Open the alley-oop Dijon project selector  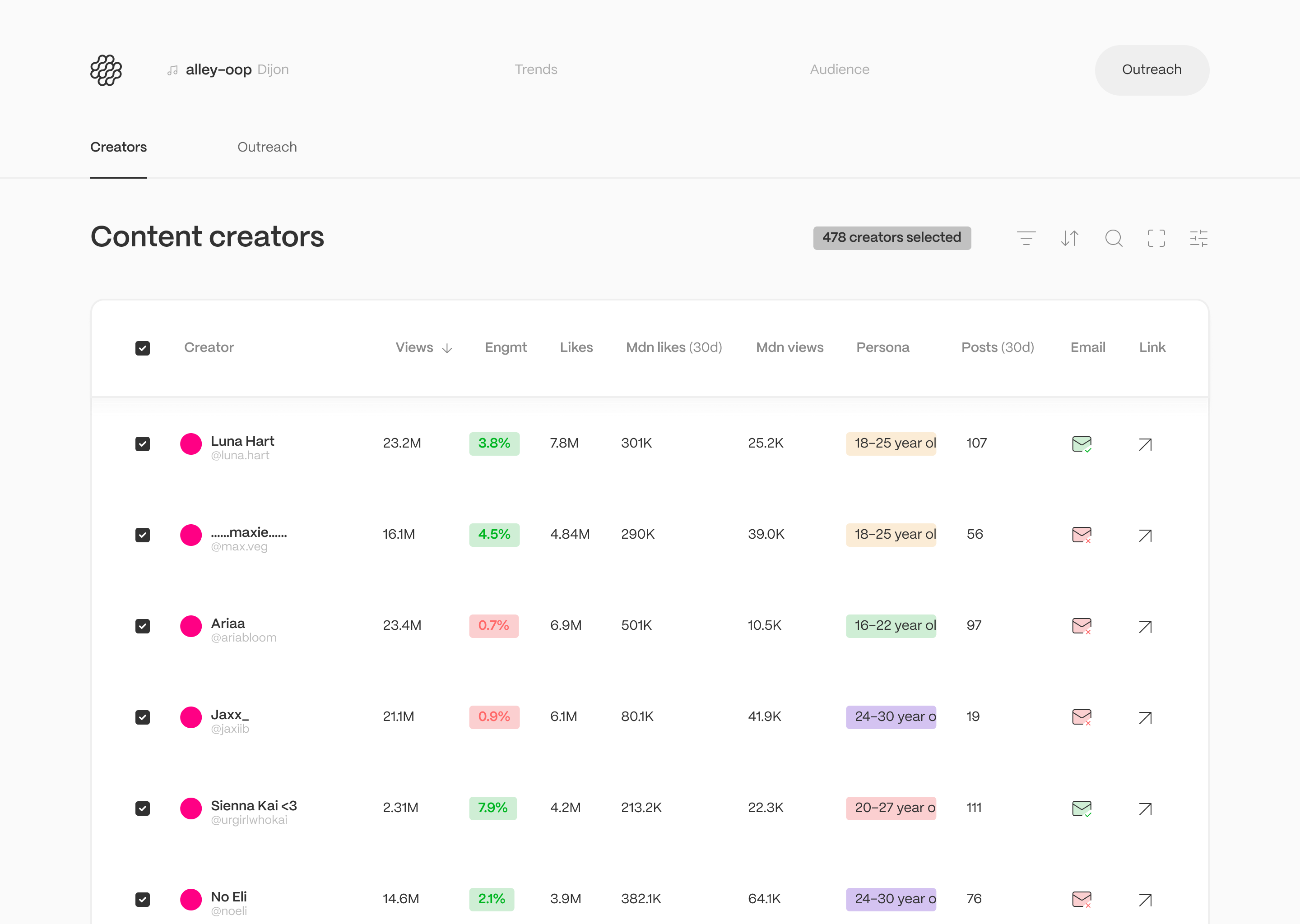click(x=228, y=70)
